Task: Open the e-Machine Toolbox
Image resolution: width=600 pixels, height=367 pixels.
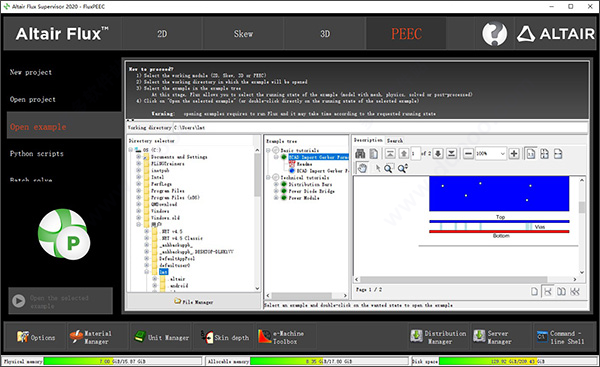Action: pyautogui.click(x=281, y=337)
